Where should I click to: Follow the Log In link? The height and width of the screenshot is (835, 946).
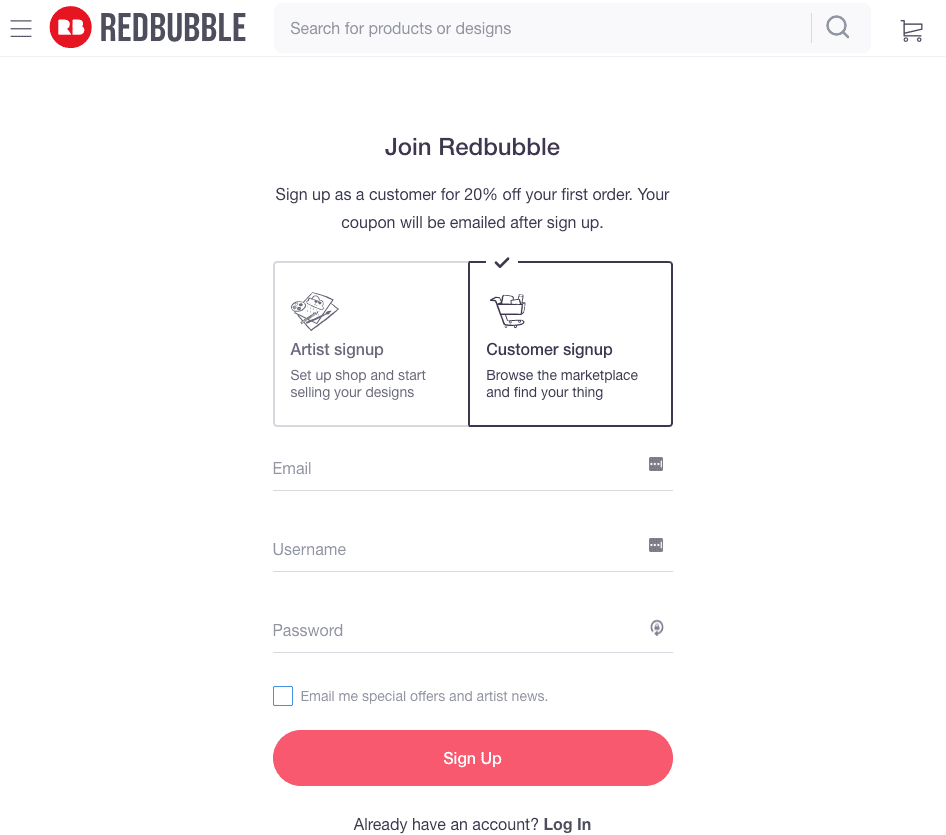(567, 824)
